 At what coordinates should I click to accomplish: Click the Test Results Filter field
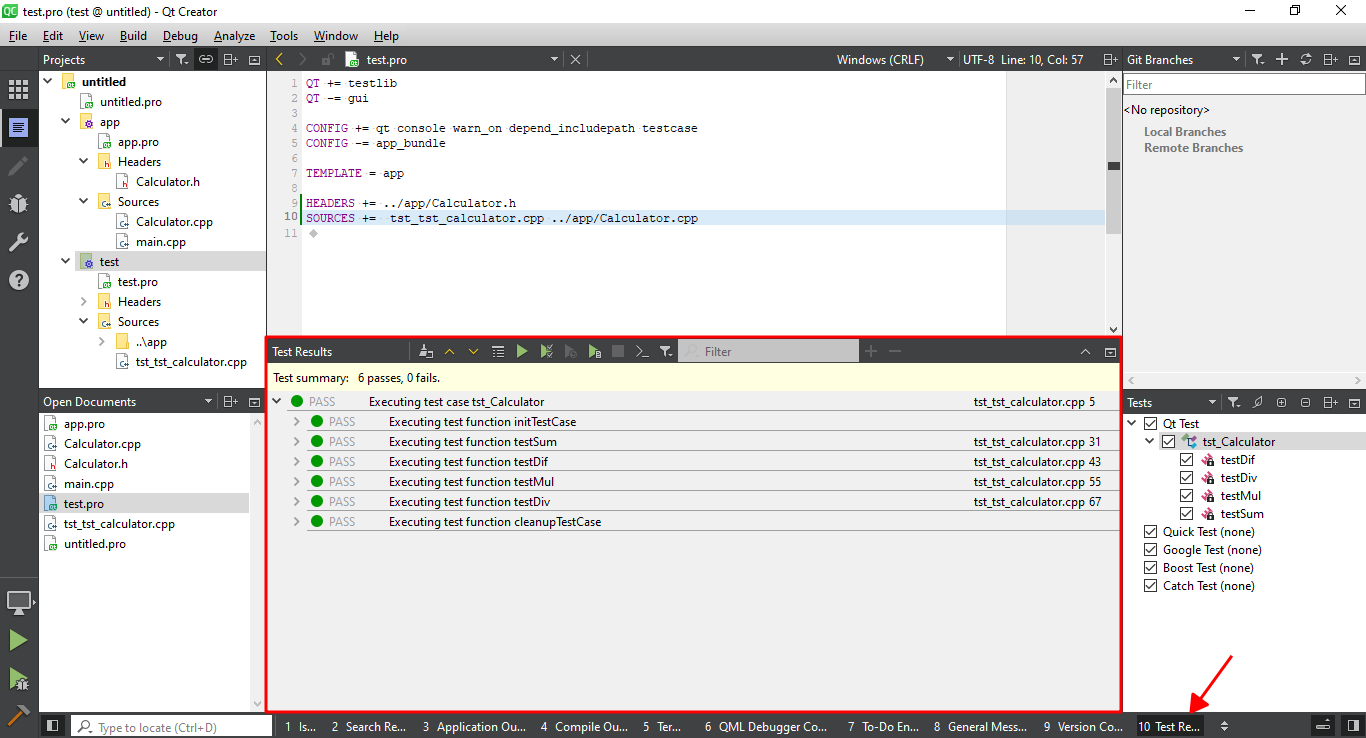pyautogui.click(x=768, y=352)
